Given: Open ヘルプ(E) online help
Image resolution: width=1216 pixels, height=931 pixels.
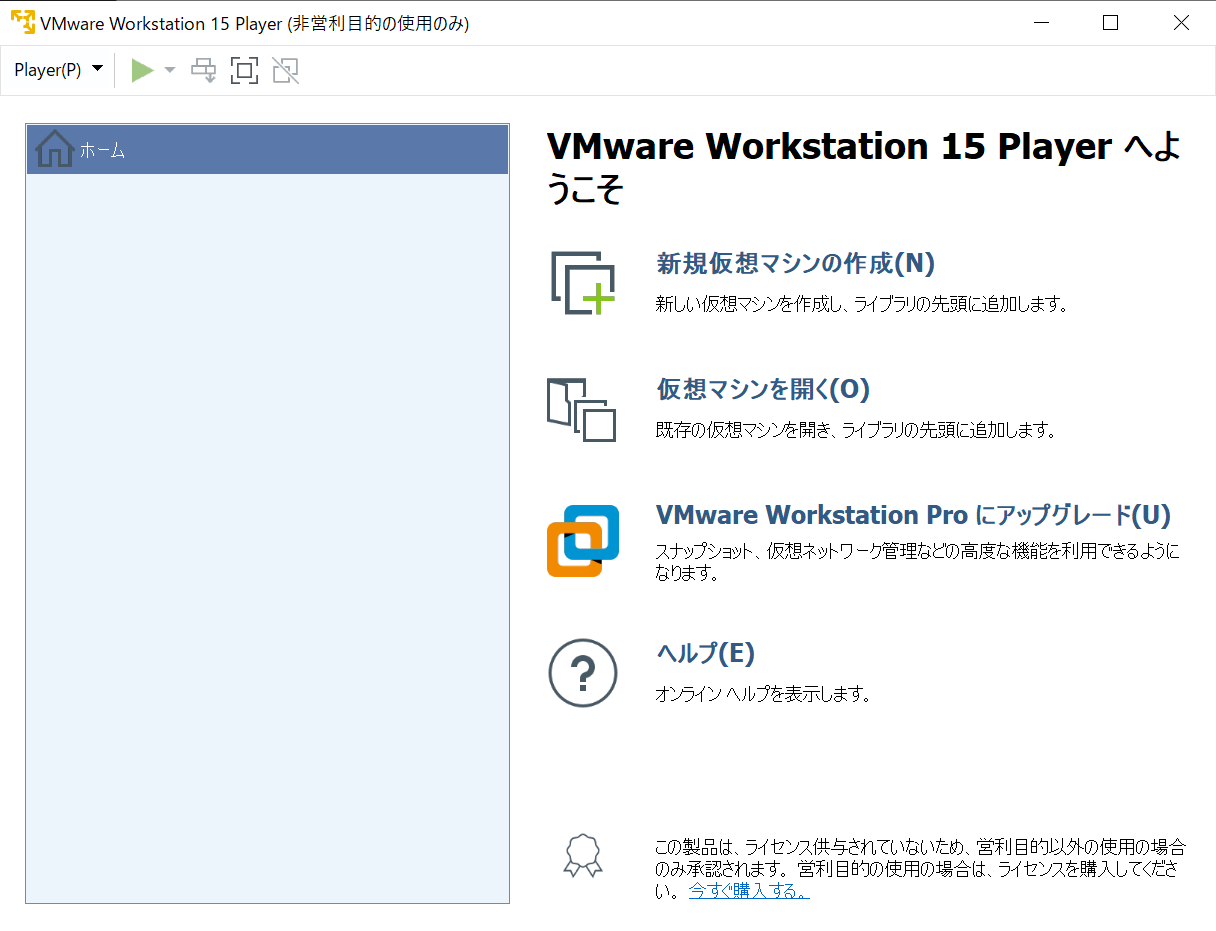Looking at the screenshot, I should [704, 652].
